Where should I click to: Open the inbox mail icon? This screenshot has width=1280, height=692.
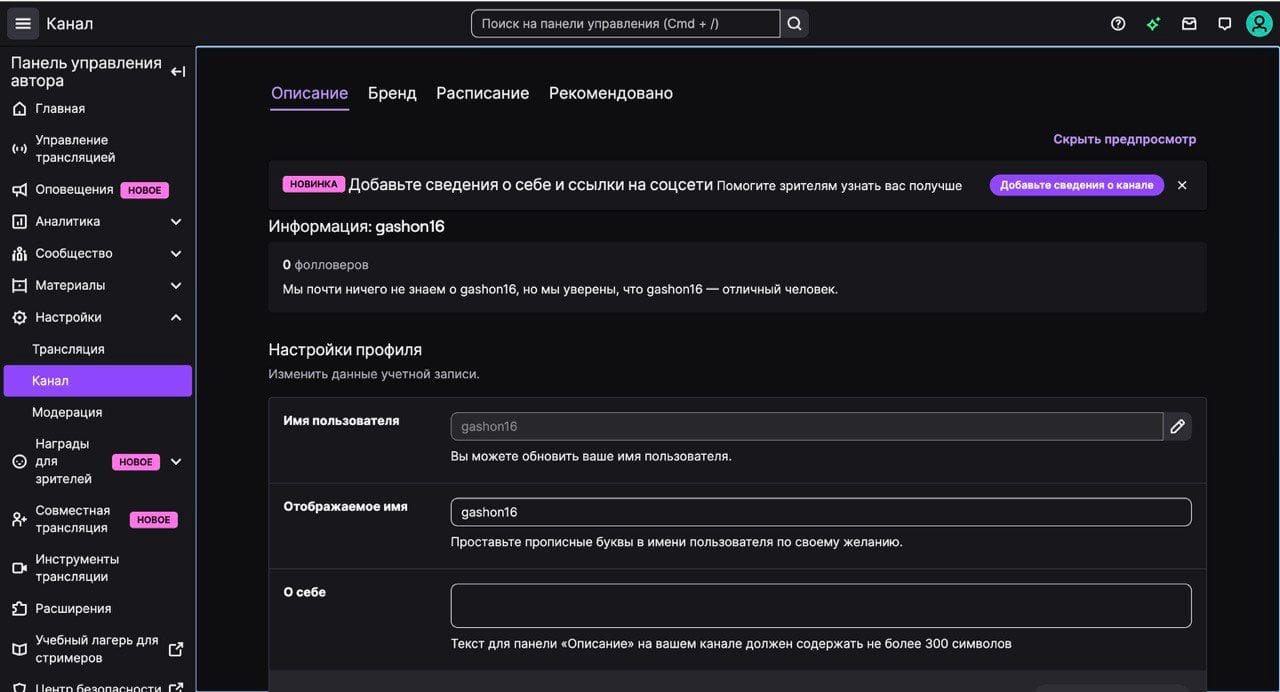click(x=1189, y=23)
